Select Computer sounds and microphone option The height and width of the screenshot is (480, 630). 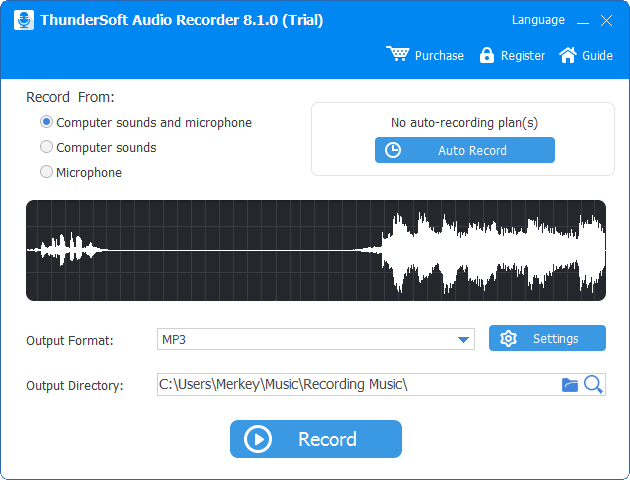click(x=46, y=122)
